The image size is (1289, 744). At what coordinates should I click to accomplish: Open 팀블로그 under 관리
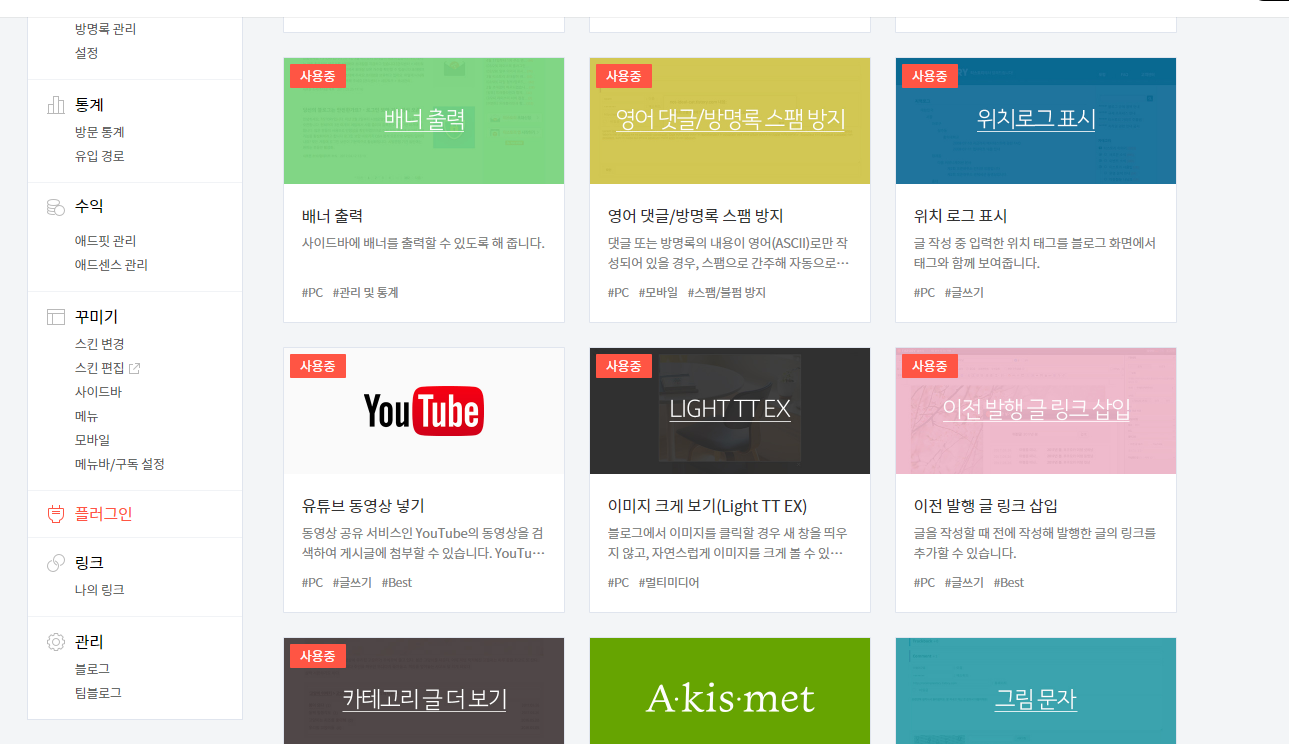98,693
